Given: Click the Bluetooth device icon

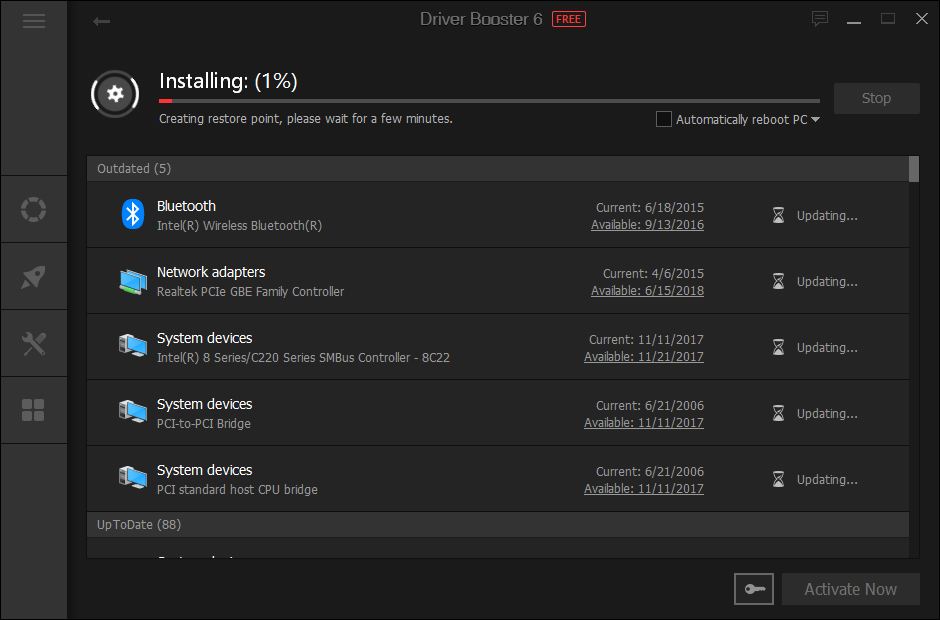Looking at the screenshot, I should point(132,214).
